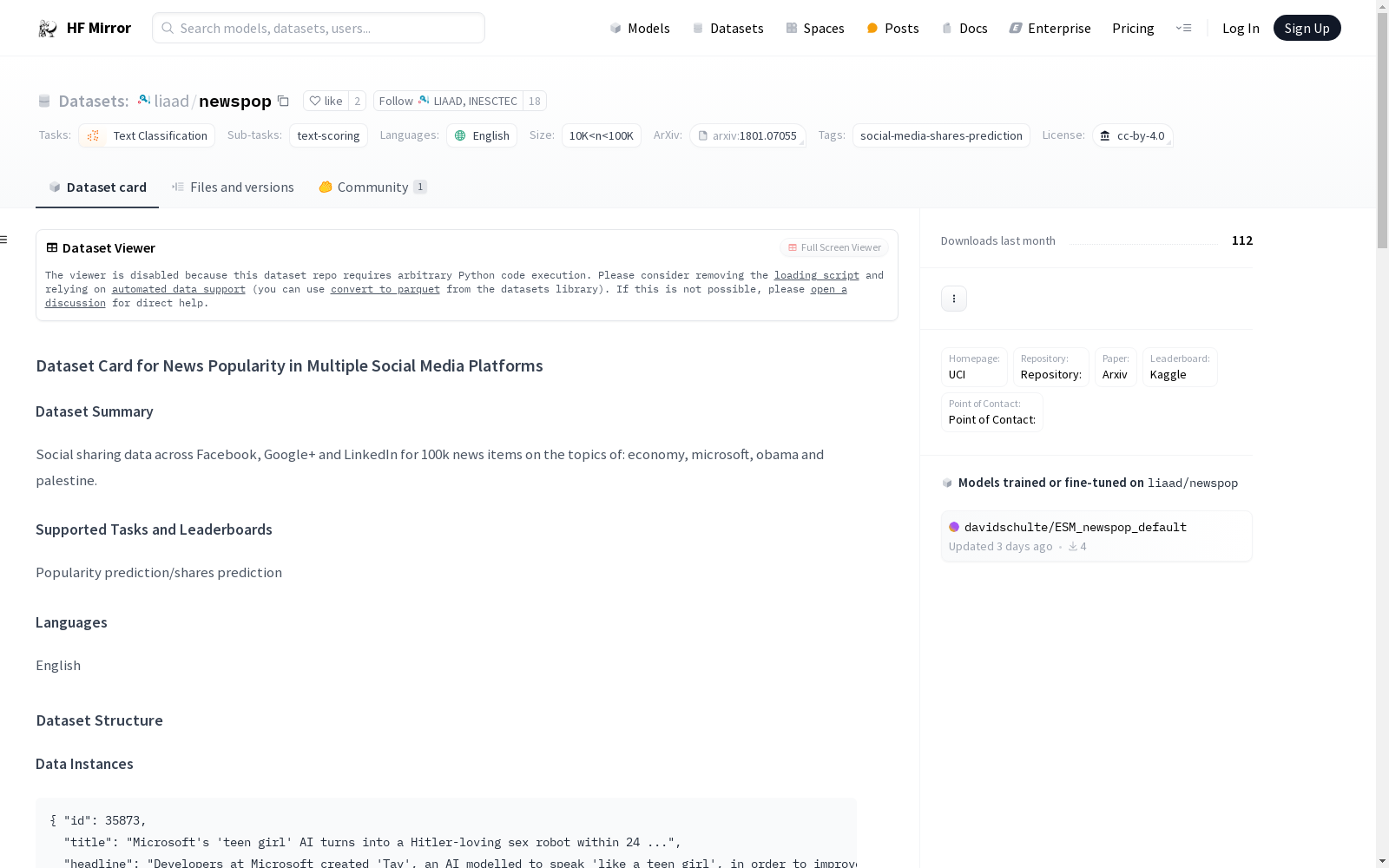Switch to the Files and versions tab

(233, 187)
